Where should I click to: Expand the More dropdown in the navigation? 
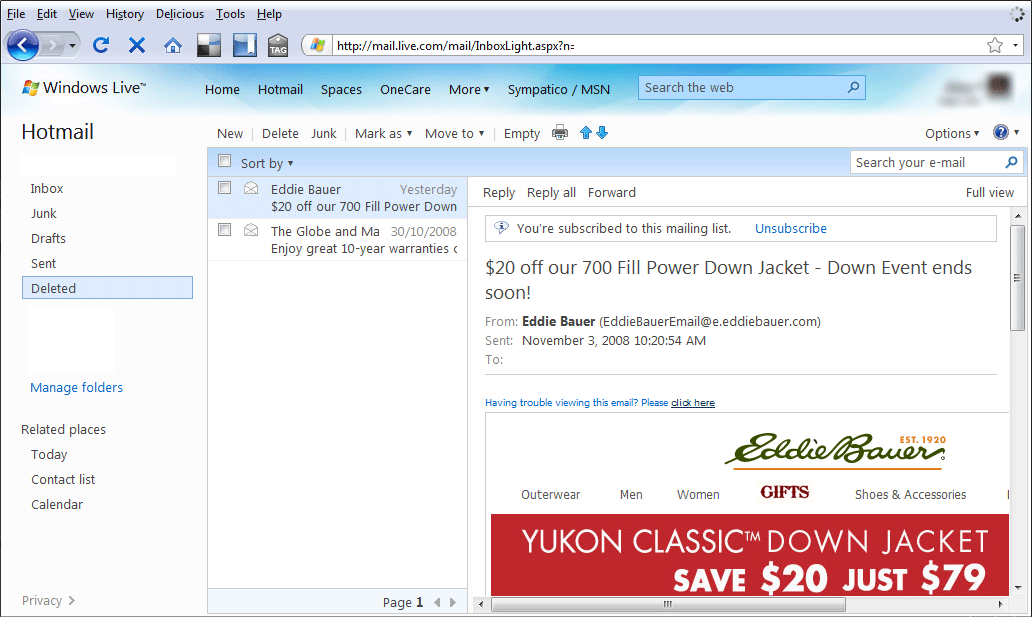coord(469,90)
